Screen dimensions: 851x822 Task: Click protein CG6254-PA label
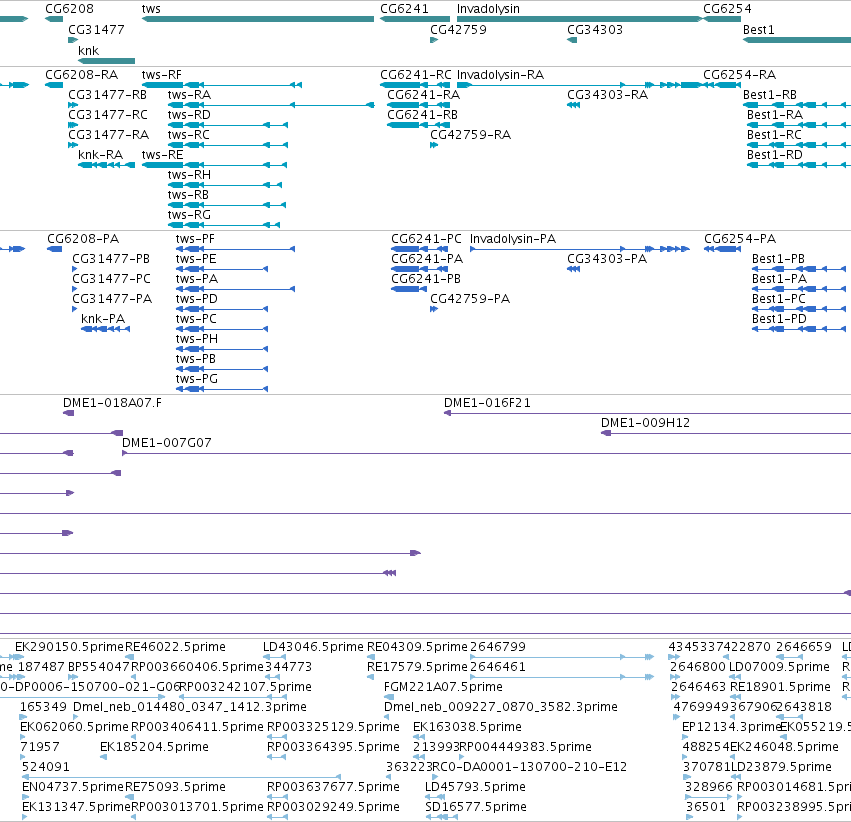tap(740, 239)
